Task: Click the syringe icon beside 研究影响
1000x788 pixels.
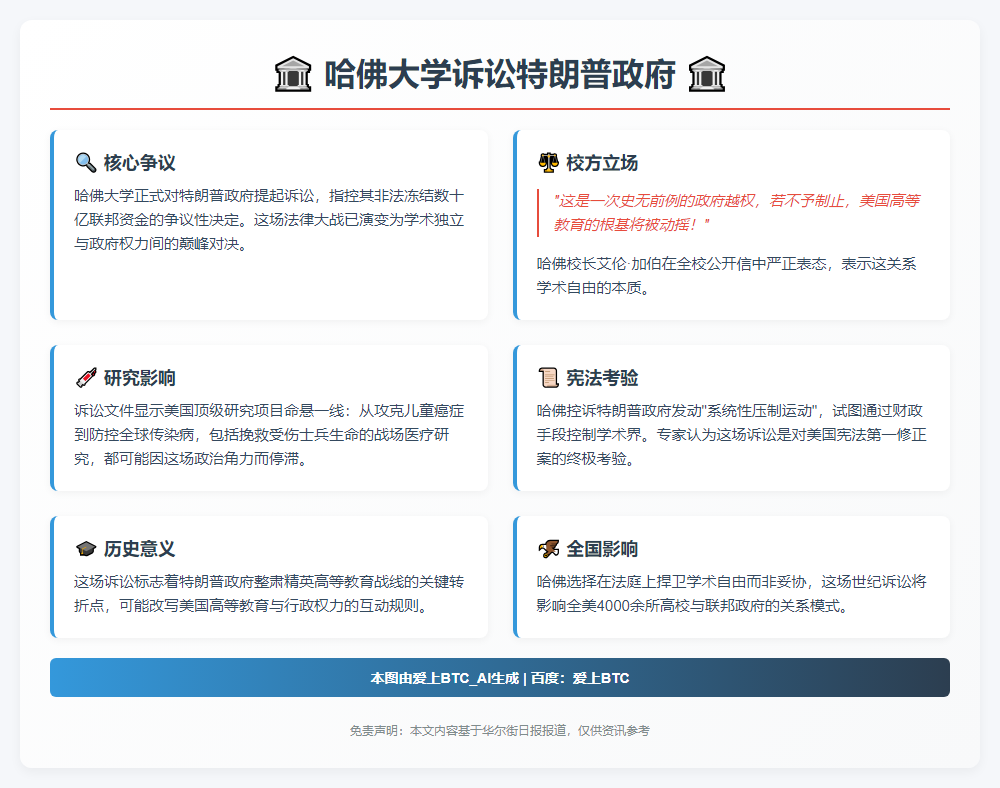Action: click(x=85, y=377)
